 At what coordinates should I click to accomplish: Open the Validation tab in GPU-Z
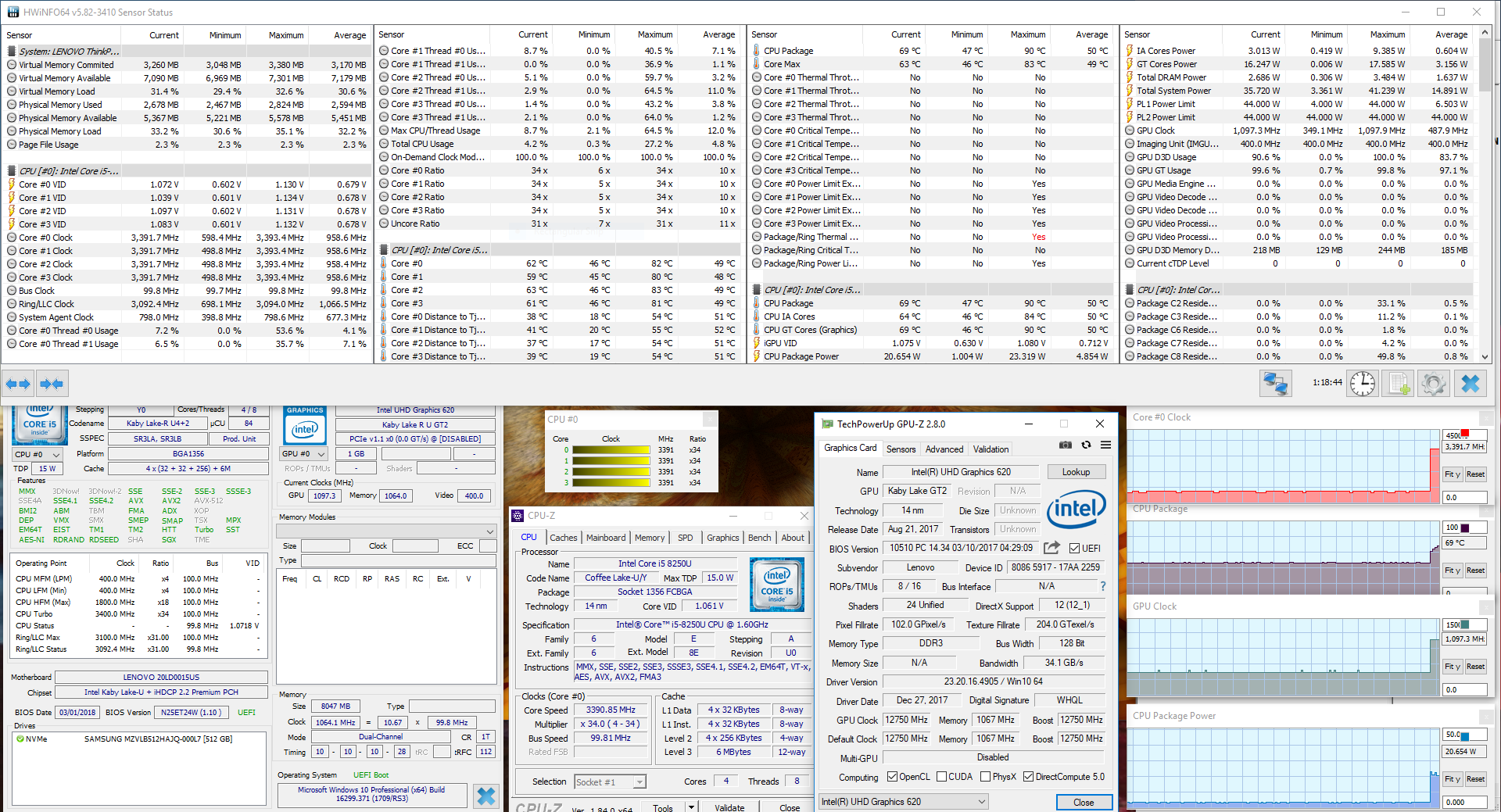pyautogui.click(x=991, y=449)
